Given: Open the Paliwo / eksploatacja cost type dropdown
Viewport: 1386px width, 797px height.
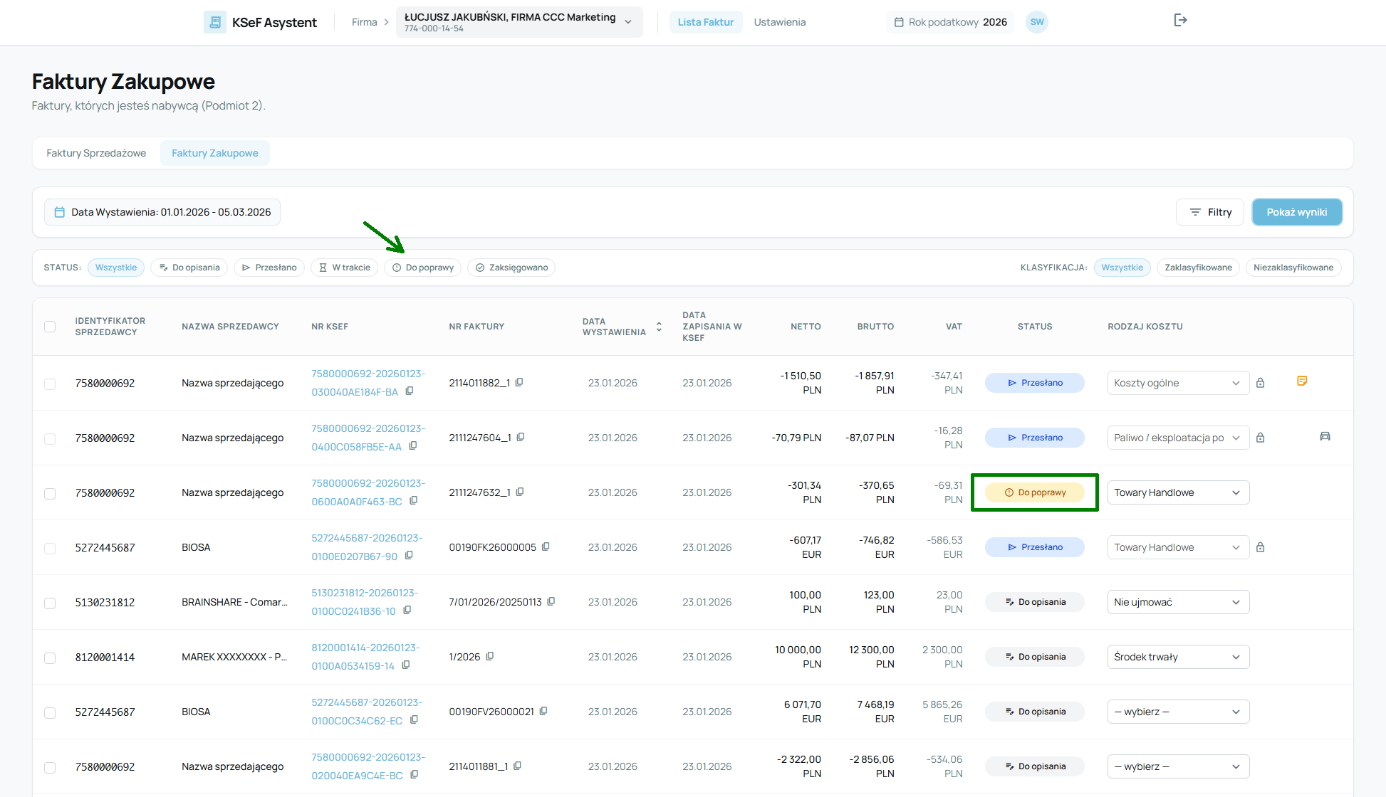Looking at the screenshot, I should pos(1178,437).
